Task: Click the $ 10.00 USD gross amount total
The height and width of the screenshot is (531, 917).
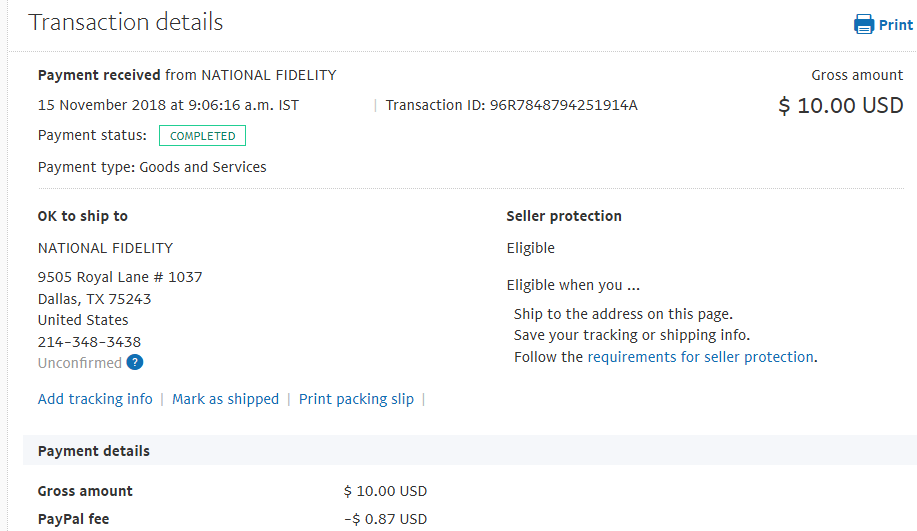Action: (x=841, y=106)
